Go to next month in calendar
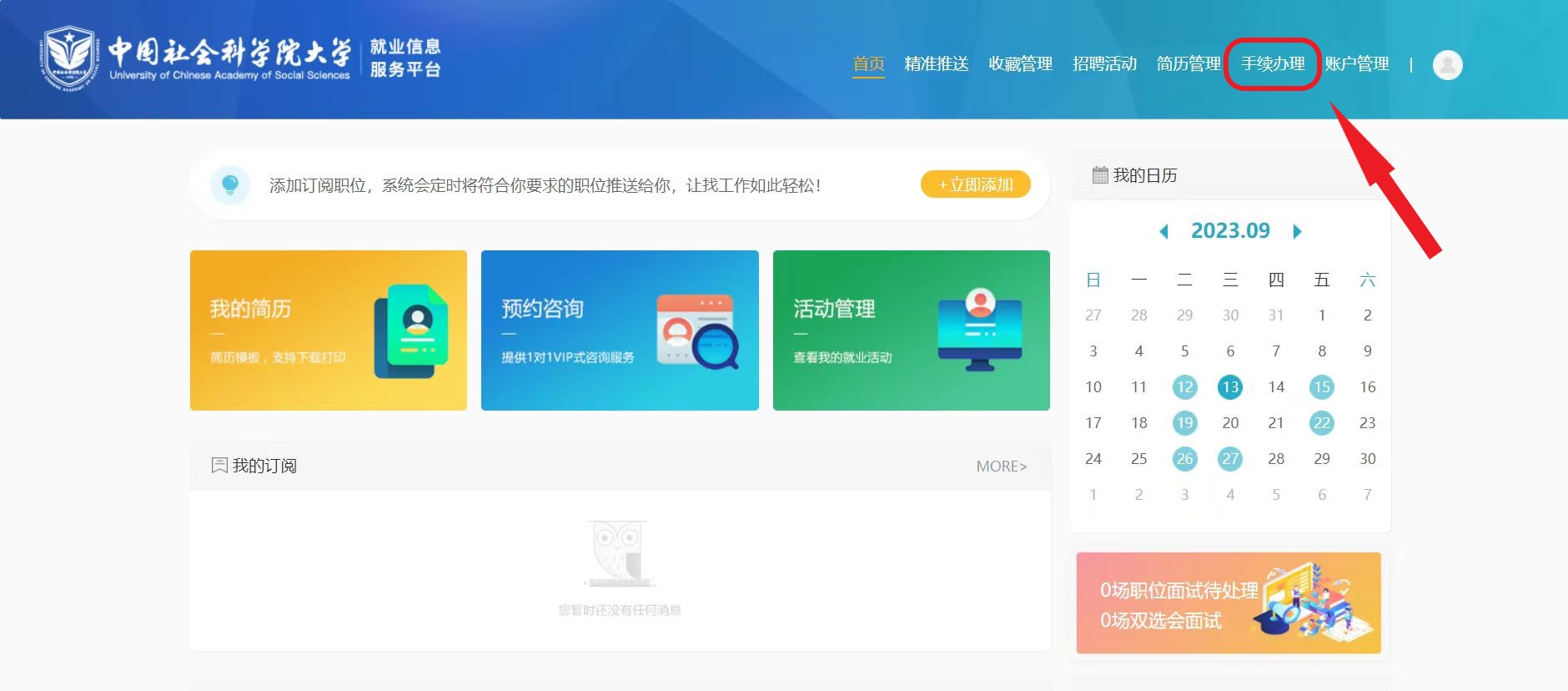Viewport: 1568px width, 691px height. [1297, 231]
